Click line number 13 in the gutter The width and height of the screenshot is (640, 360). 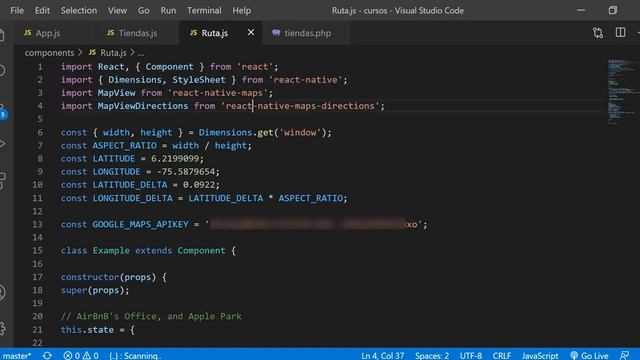tap(38, 224)
